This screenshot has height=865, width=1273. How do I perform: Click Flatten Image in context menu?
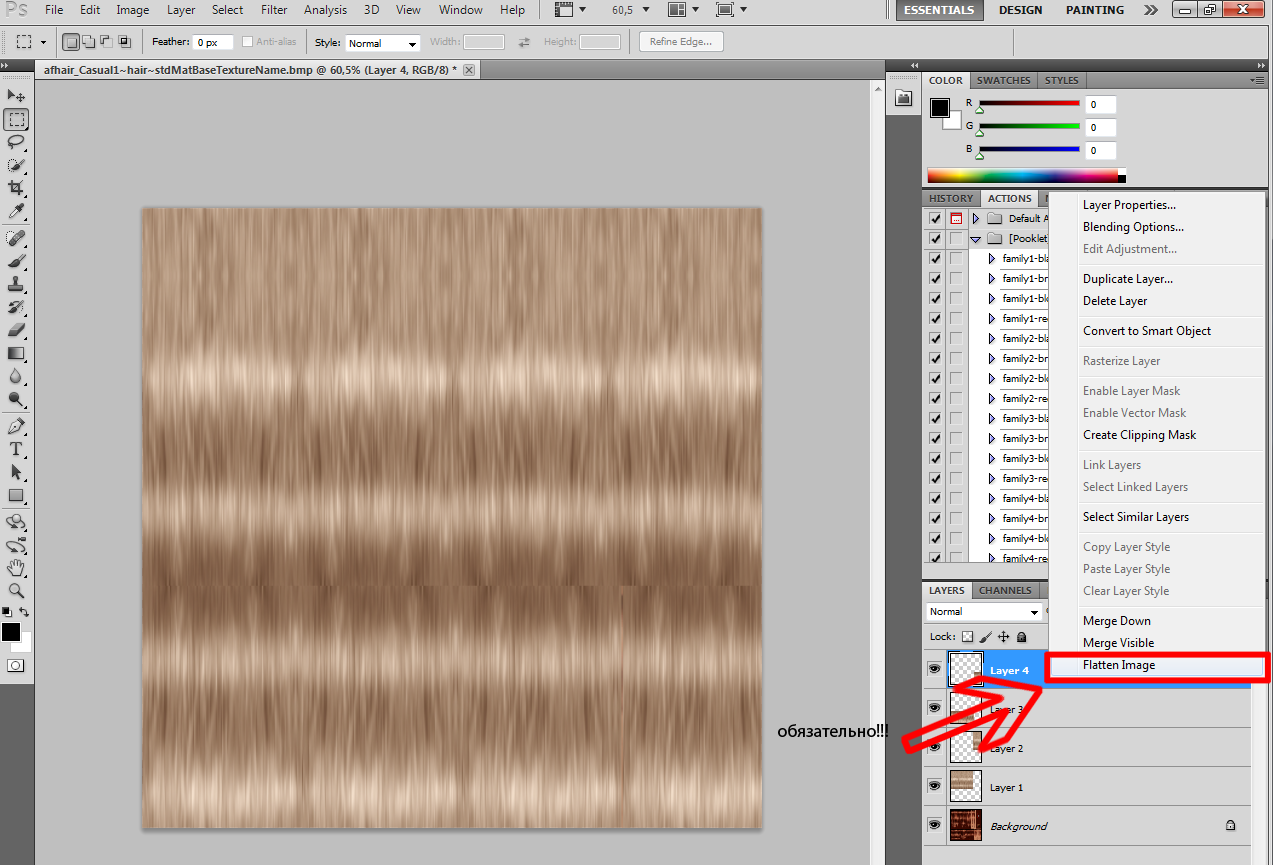tap(1118, 665)
